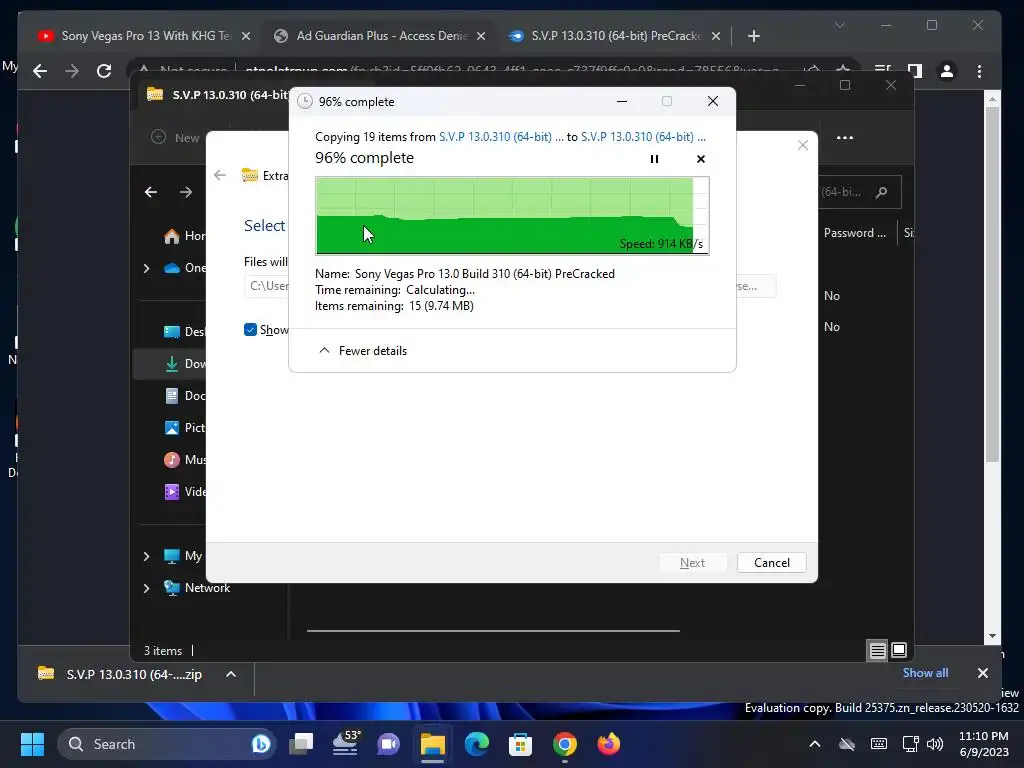
Task: Go forward in Chrome browser
Action: point(72,71)
